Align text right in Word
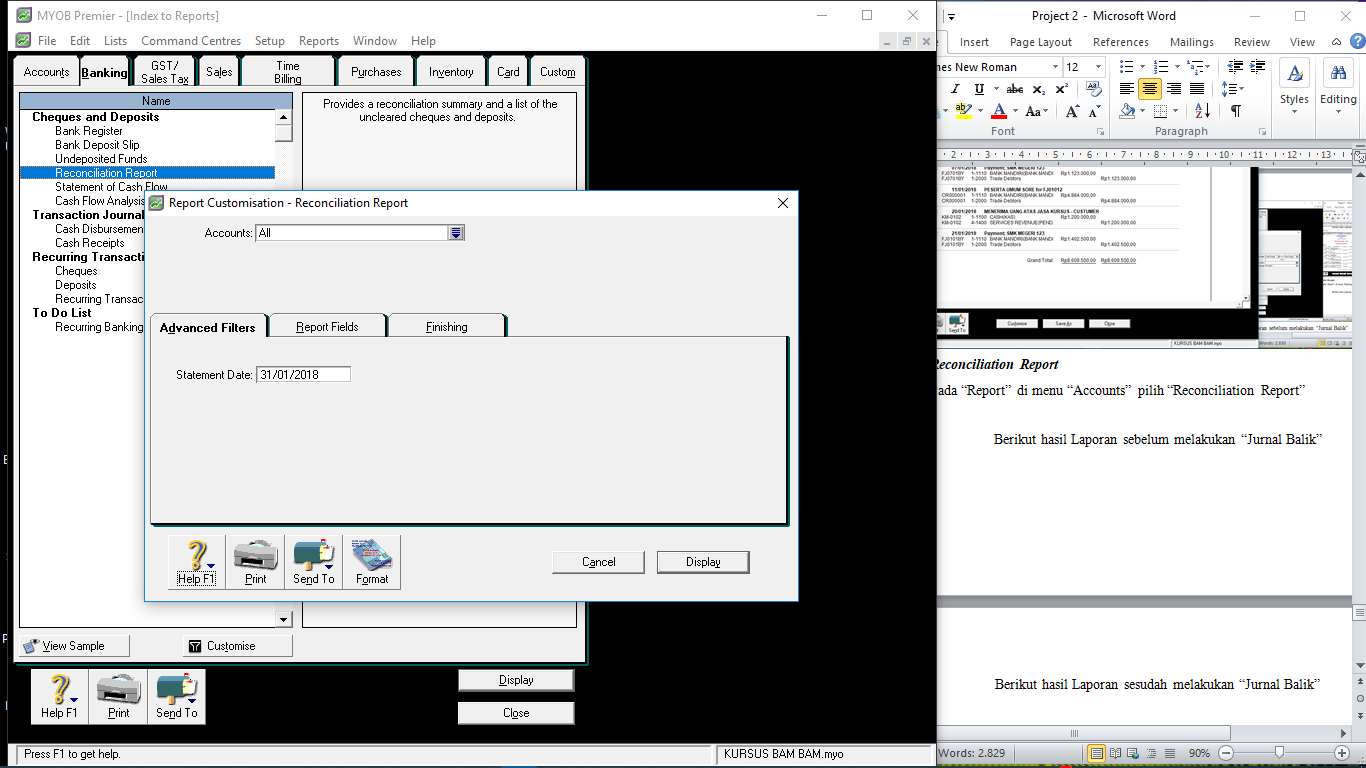This screenshot has height=768, width=1366. point(1173,89)
